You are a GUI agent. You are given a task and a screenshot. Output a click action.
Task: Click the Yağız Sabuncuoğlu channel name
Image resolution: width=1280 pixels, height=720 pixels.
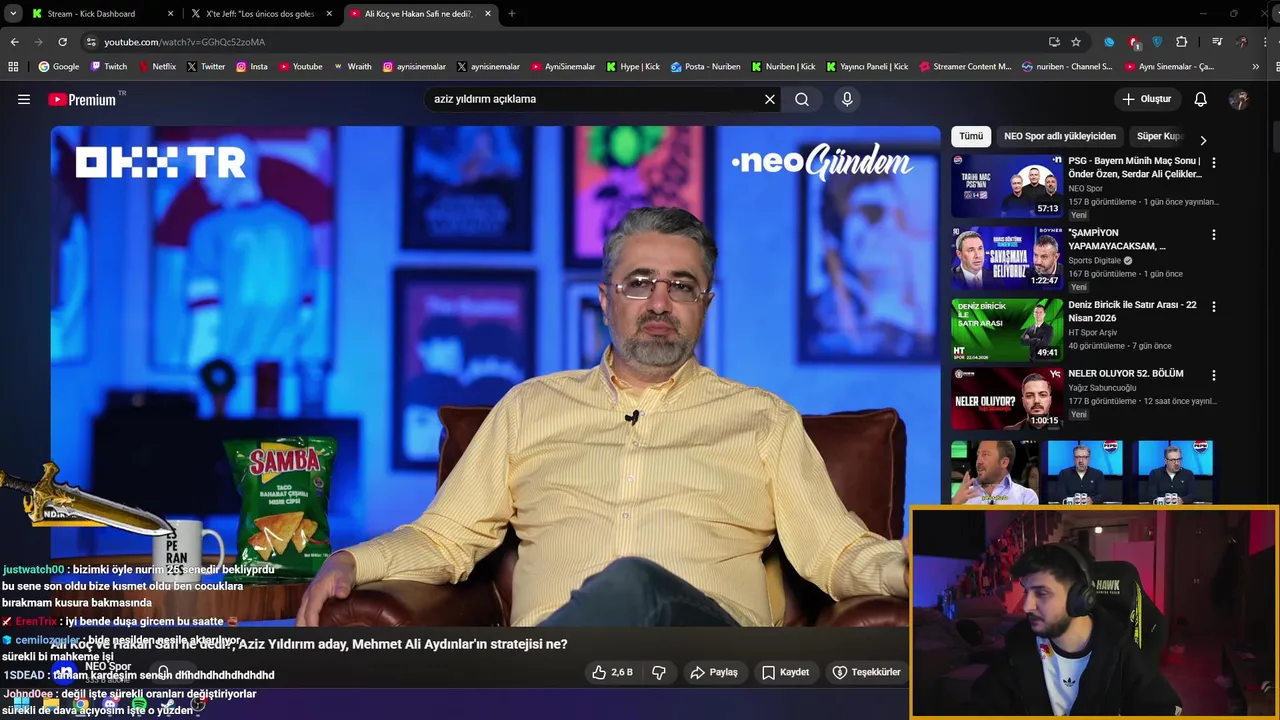[x=1102, y=387]
